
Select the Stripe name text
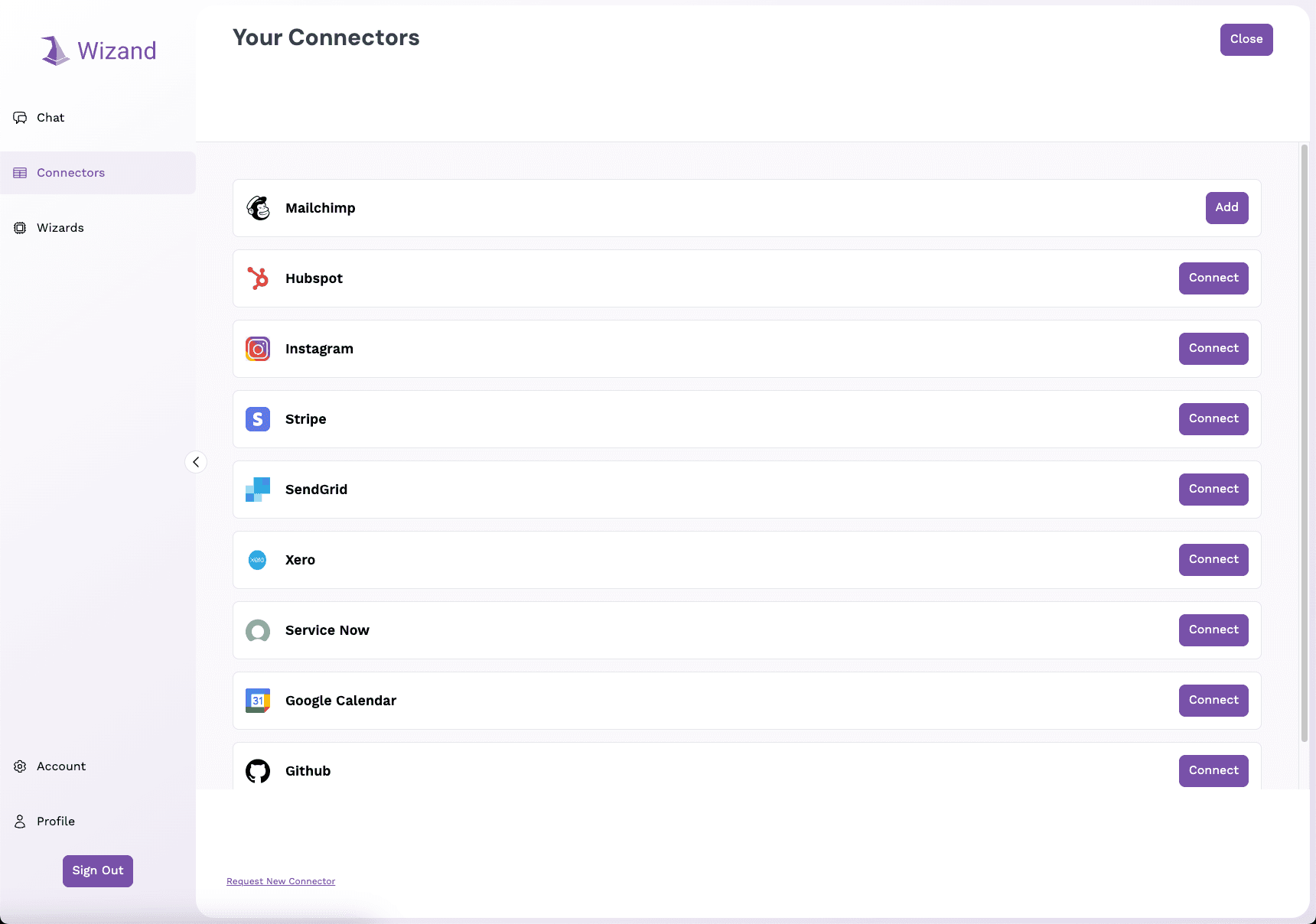click(x=305, y=419)
